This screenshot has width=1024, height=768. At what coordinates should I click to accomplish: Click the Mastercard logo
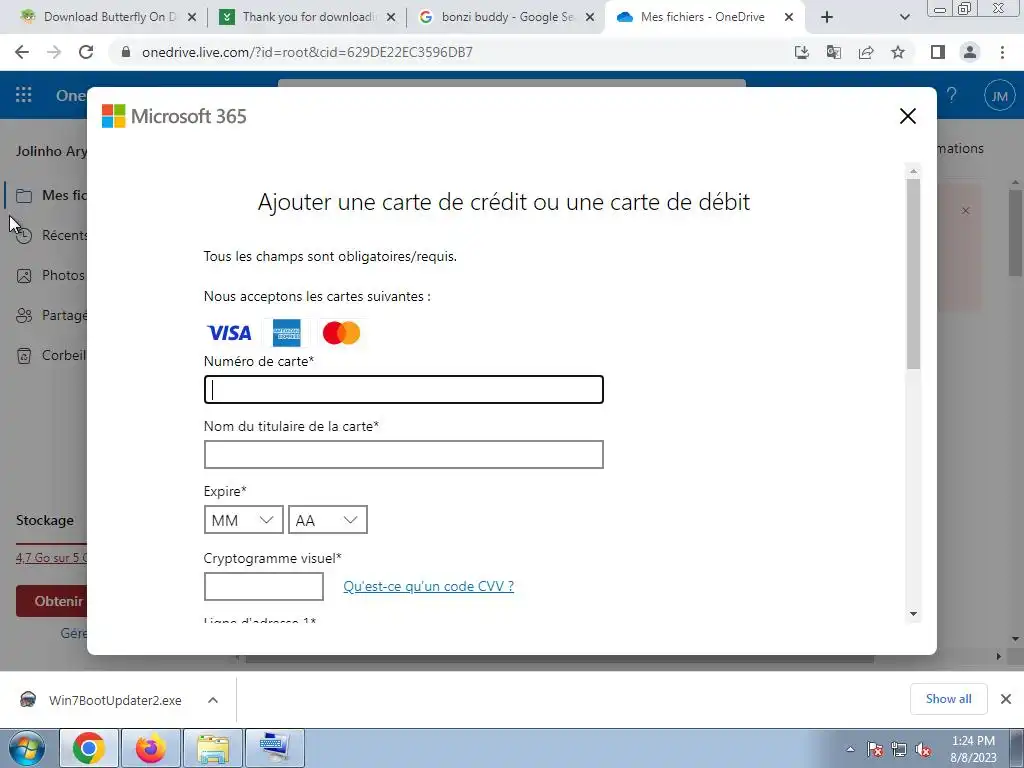click(342, 333)
